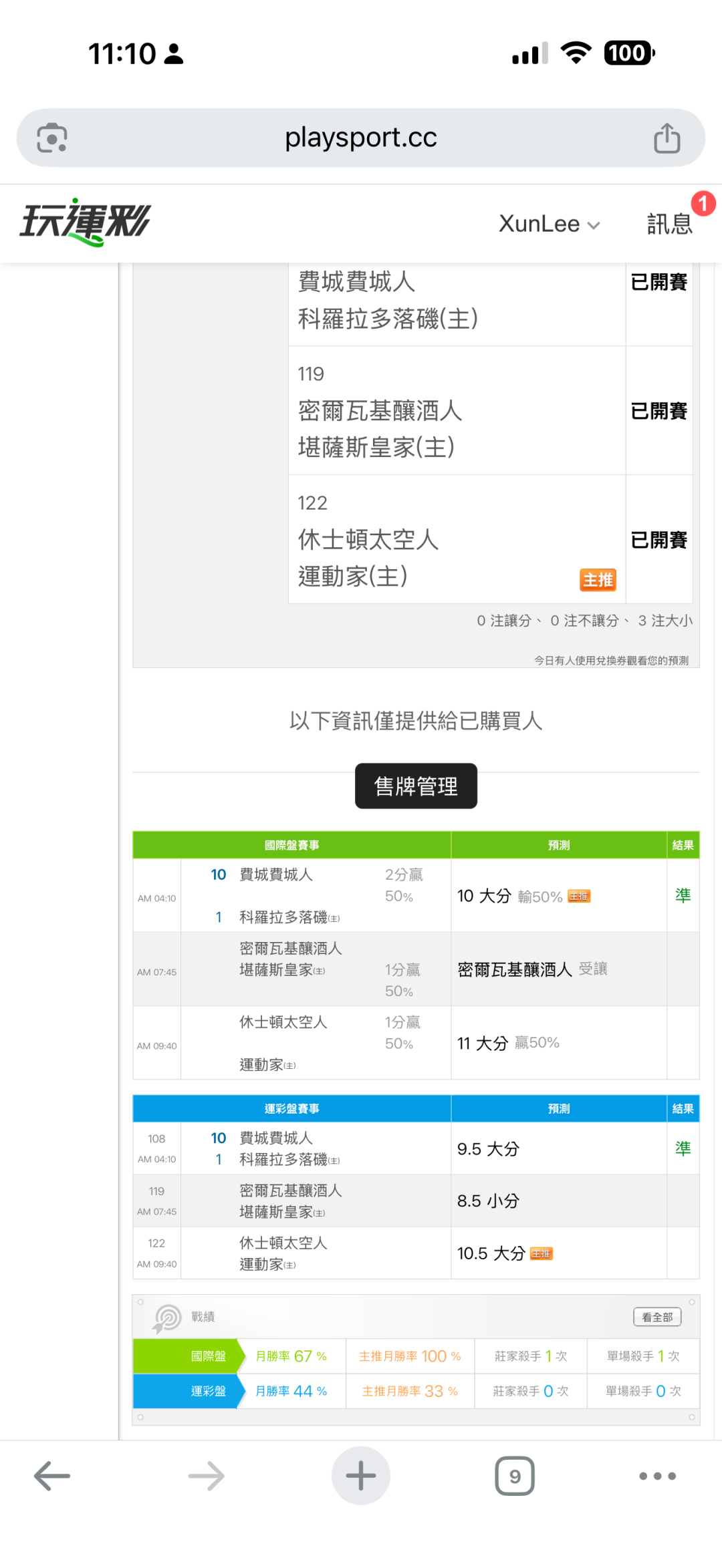Viewport: 722px width, 1568px height.
Task: Click the 看全部 button in 戰績
Action: pos(657,1317)
